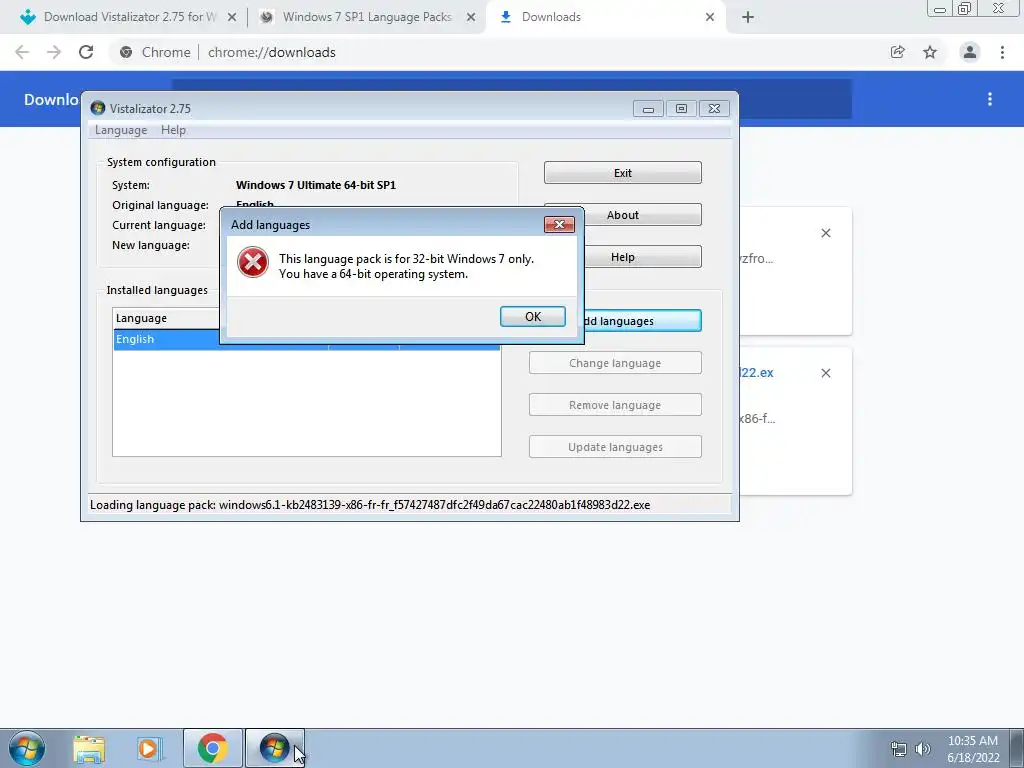This screenshot has height=768, width=1024.
Task: Switch to Chrome from the taskbar
Action: pyautogui.click(x=212, y=748)
